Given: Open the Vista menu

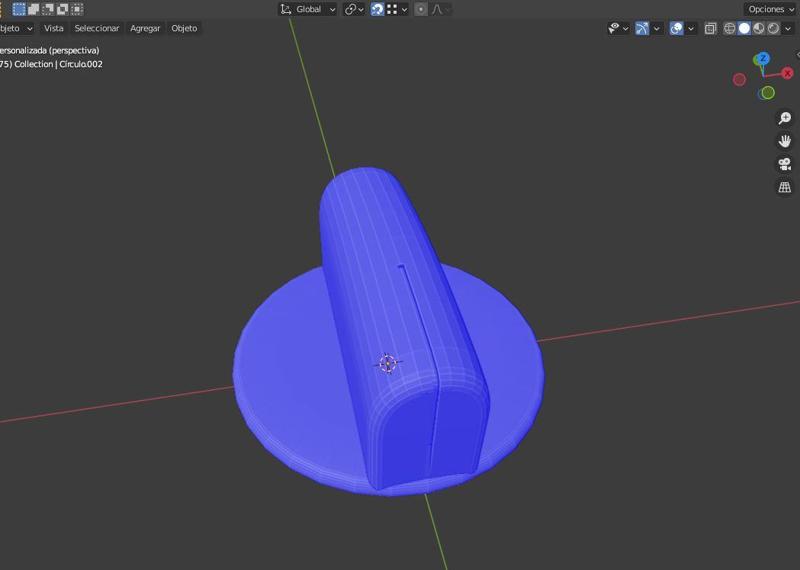Looking at the screenshot, I should [53, 29].
